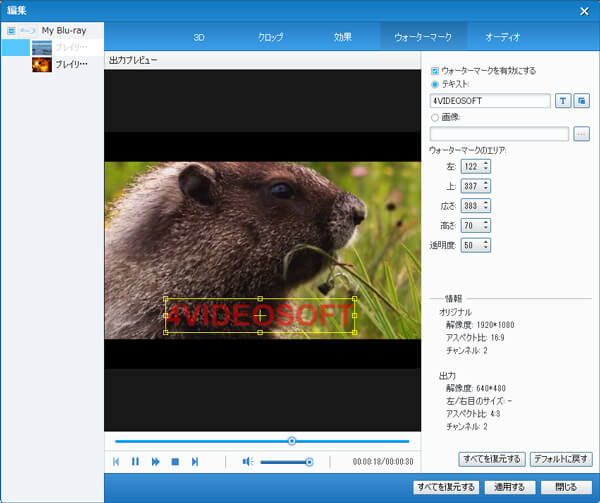The image size is (600, 503).
Task: Select the テキスト radio button
Action: coord(434,84)
